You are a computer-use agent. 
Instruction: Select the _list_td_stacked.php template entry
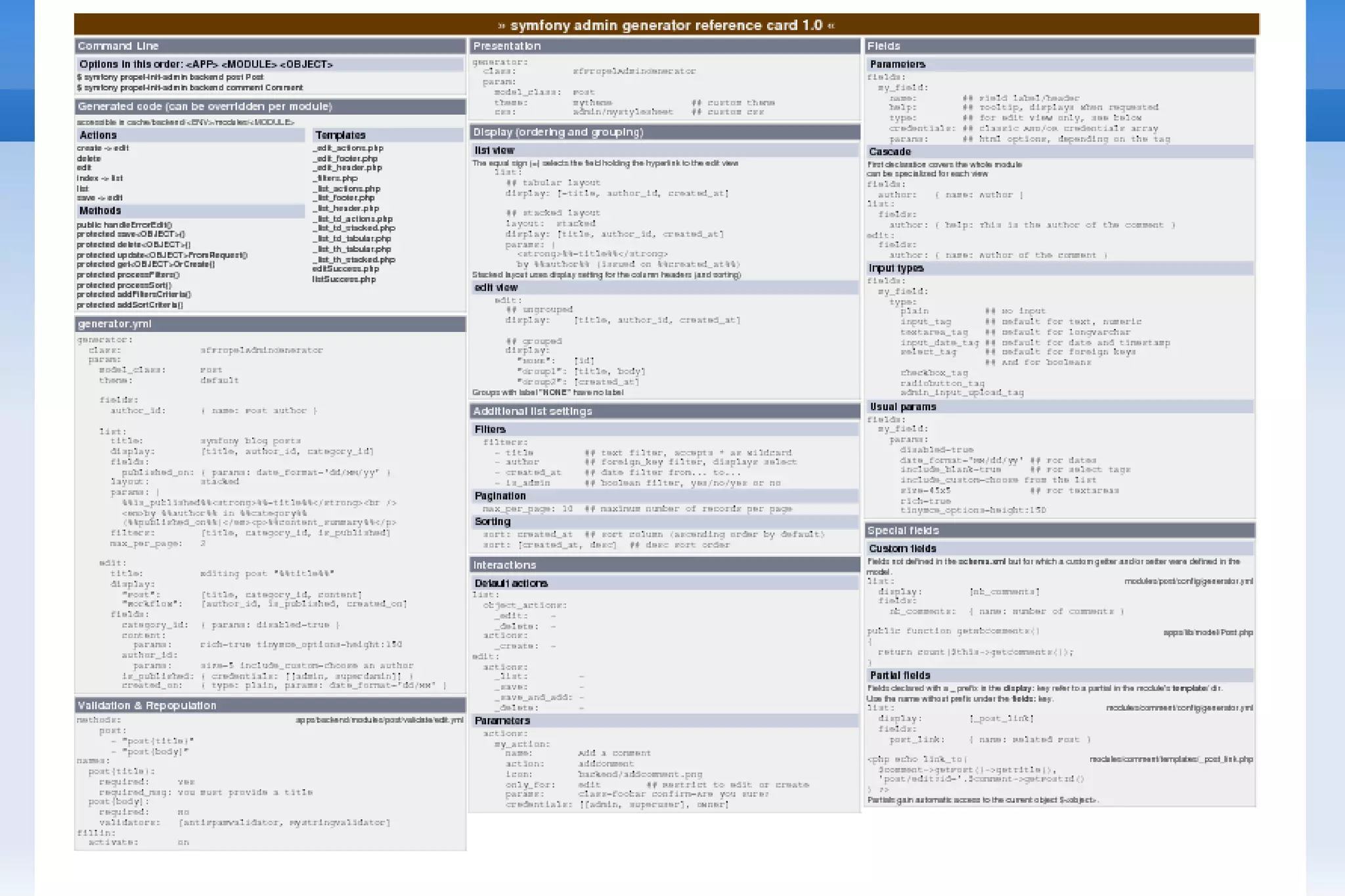tap(354, 228)
